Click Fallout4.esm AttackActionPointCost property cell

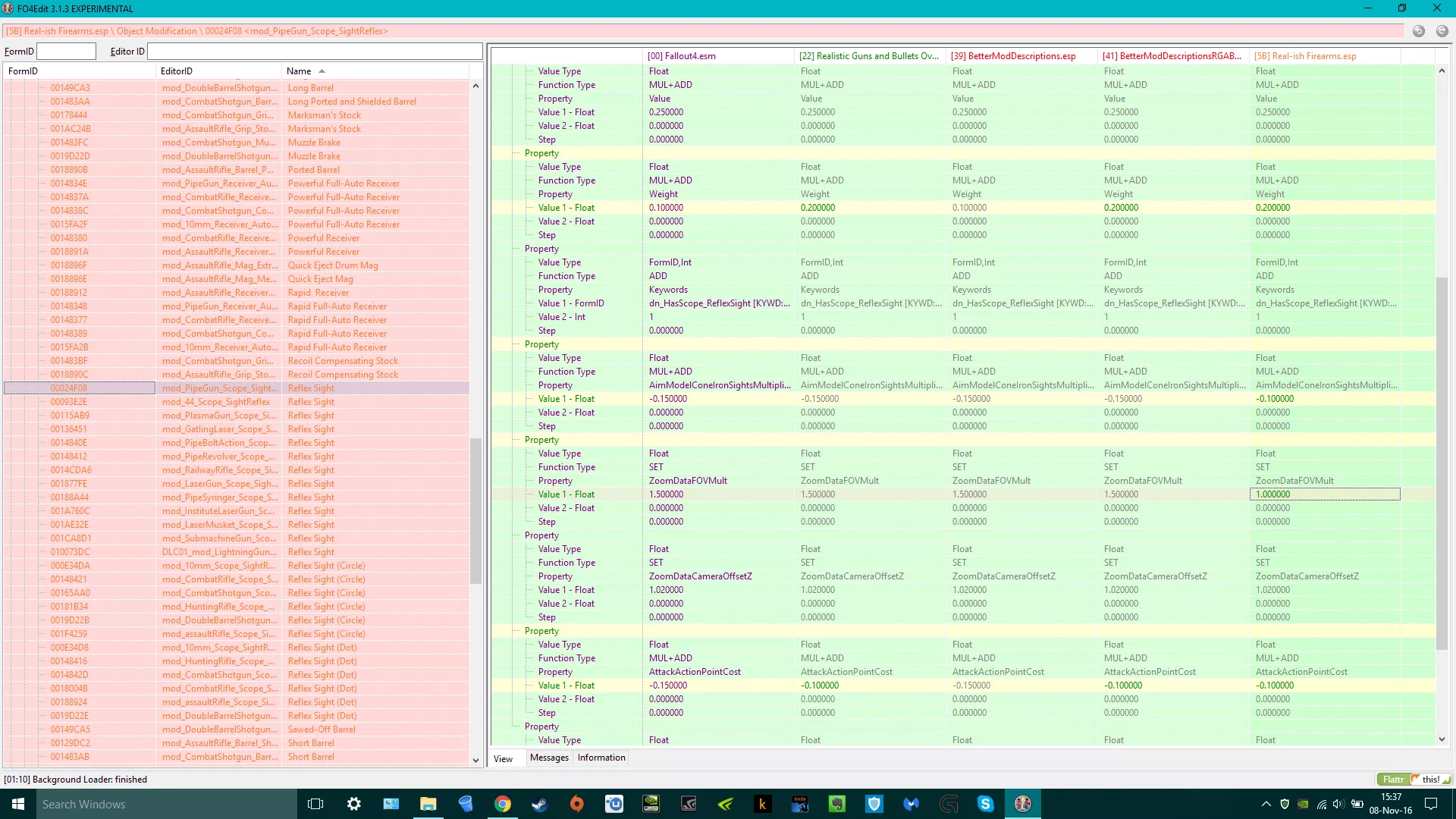718,672
